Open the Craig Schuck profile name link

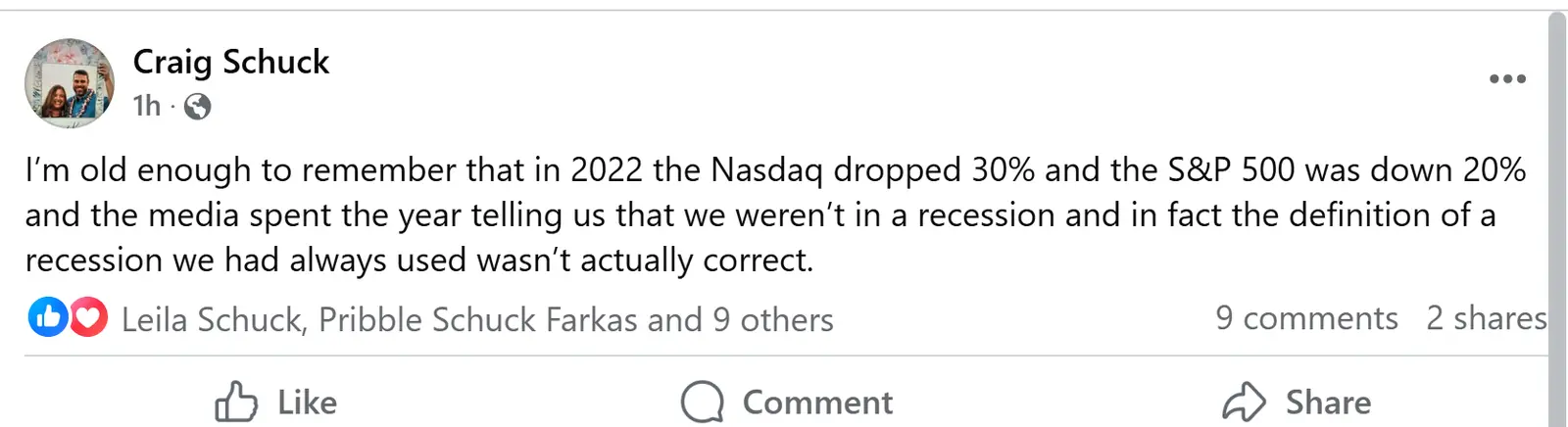(231, 62)
